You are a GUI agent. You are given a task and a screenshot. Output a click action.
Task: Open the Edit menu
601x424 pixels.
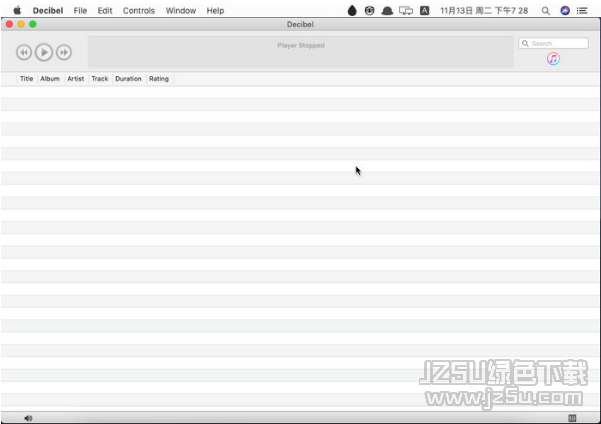pyautogui.click(x=105, y=10)
